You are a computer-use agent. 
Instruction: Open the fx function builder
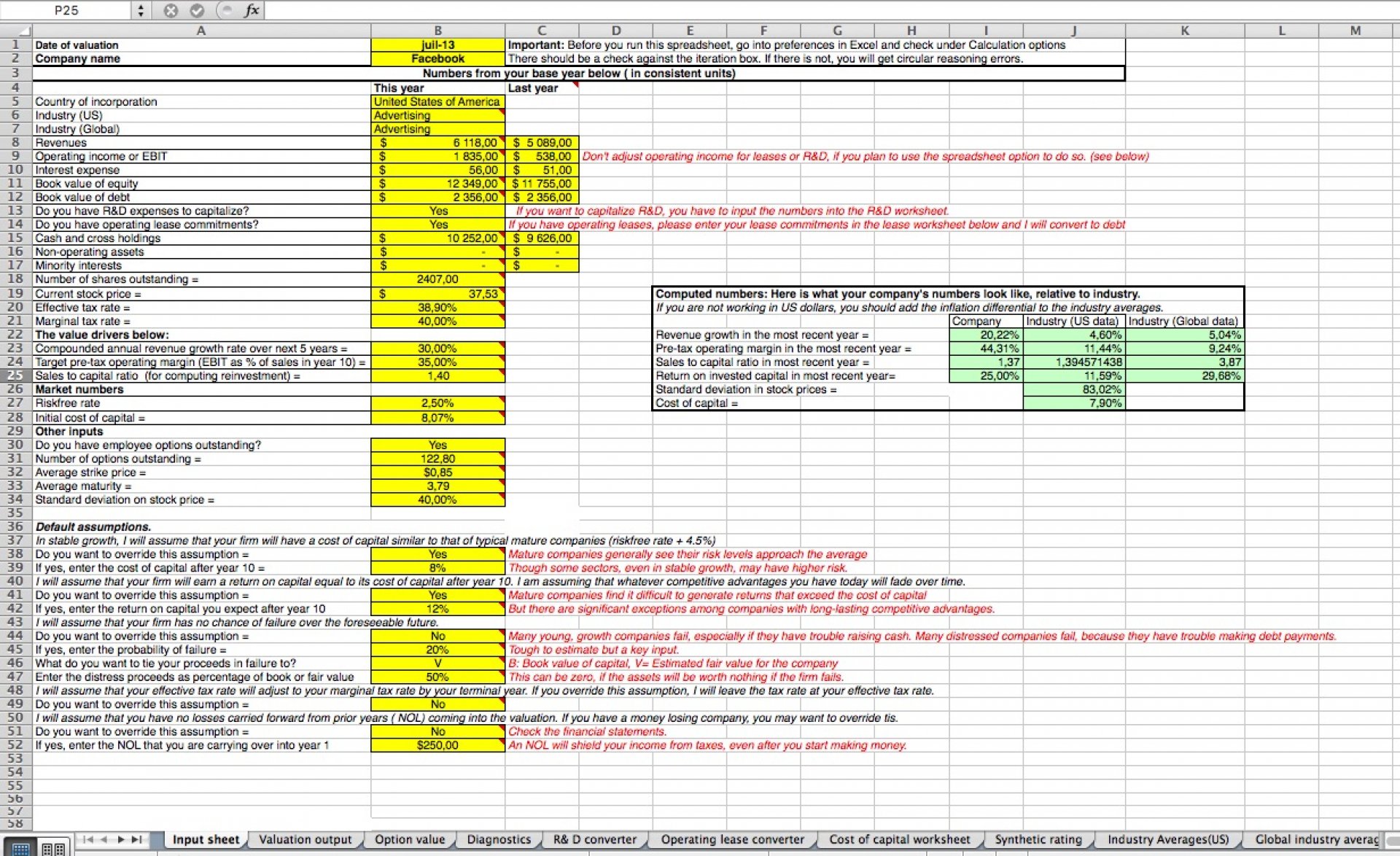coord(252,10)
